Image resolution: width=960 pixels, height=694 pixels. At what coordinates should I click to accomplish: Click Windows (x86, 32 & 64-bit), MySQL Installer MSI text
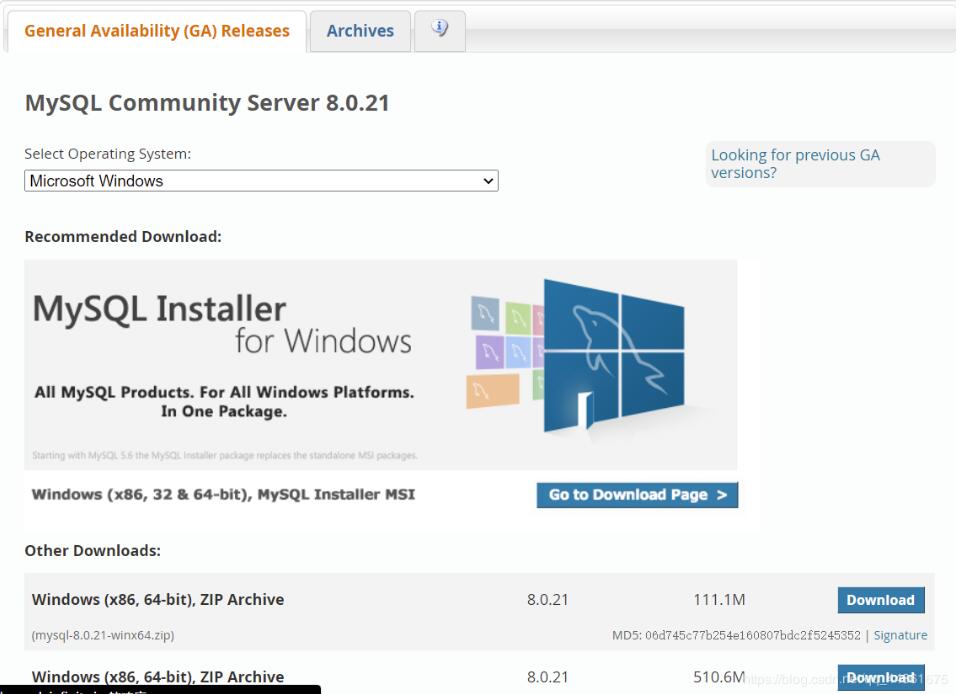[223, 494]
